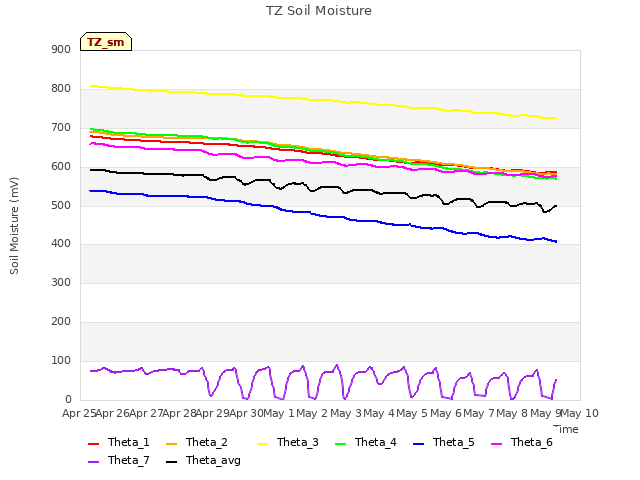The height and width of the screenshot is (480, 640).
Task: Click the Apr 26 date tick label
Action: 113,413
